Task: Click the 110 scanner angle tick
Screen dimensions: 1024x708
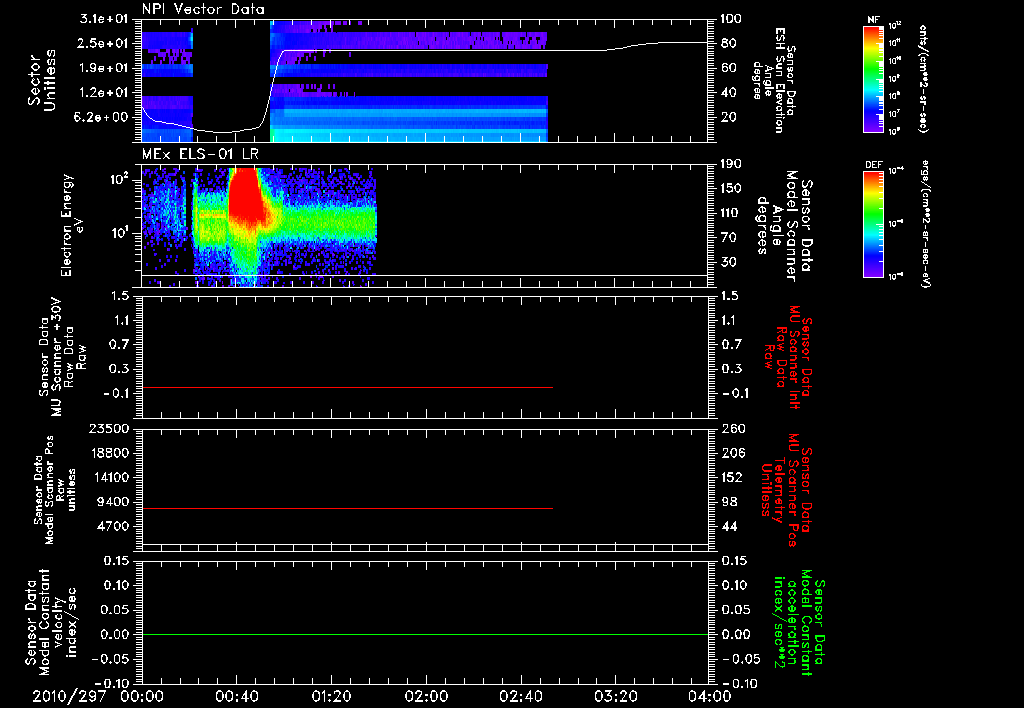Action: pyautogui.click(x=731, y=213)
